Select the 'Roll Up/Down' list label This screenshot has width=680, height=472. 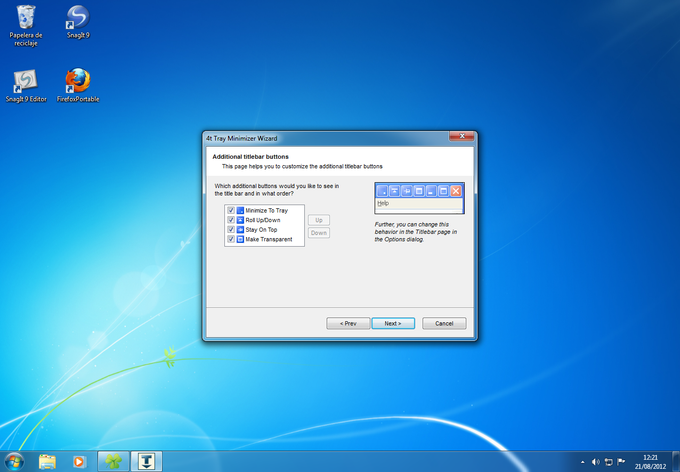pyautogui.click(x=263, y=220)
